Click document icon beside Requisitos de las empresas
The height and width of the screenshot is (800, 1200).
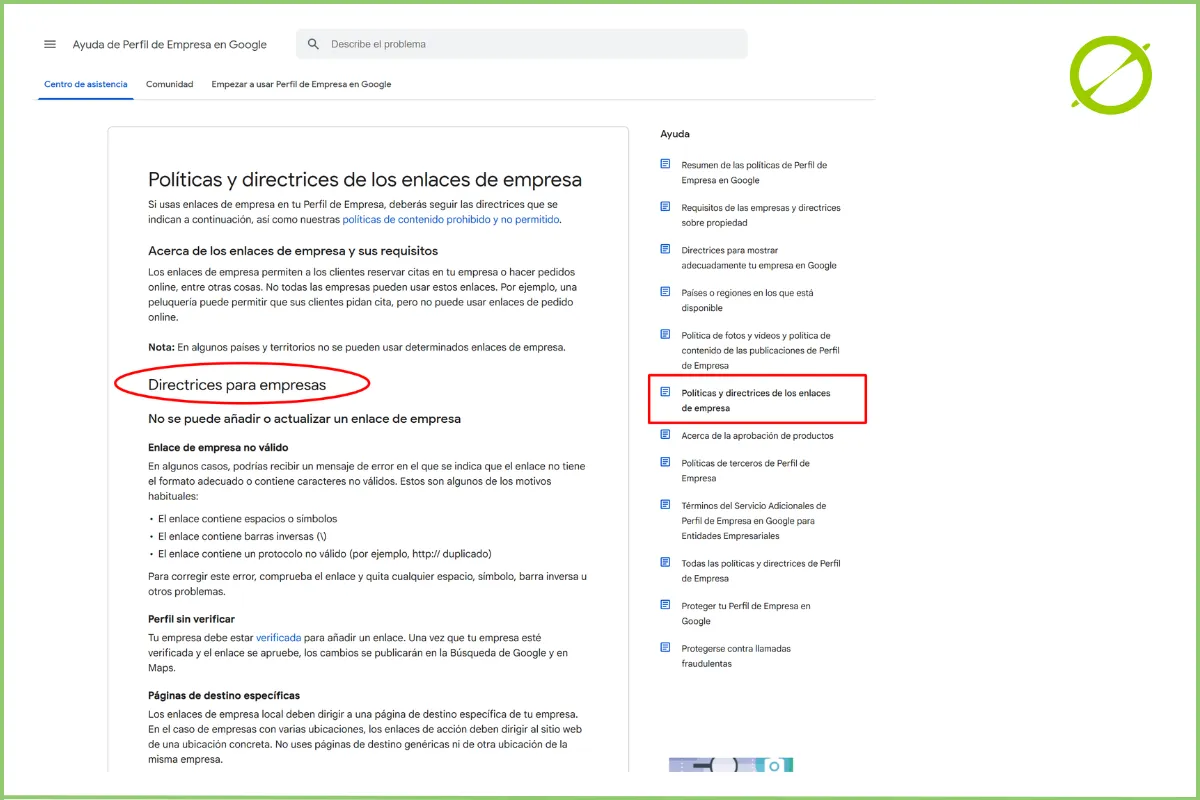pos(666,207)
